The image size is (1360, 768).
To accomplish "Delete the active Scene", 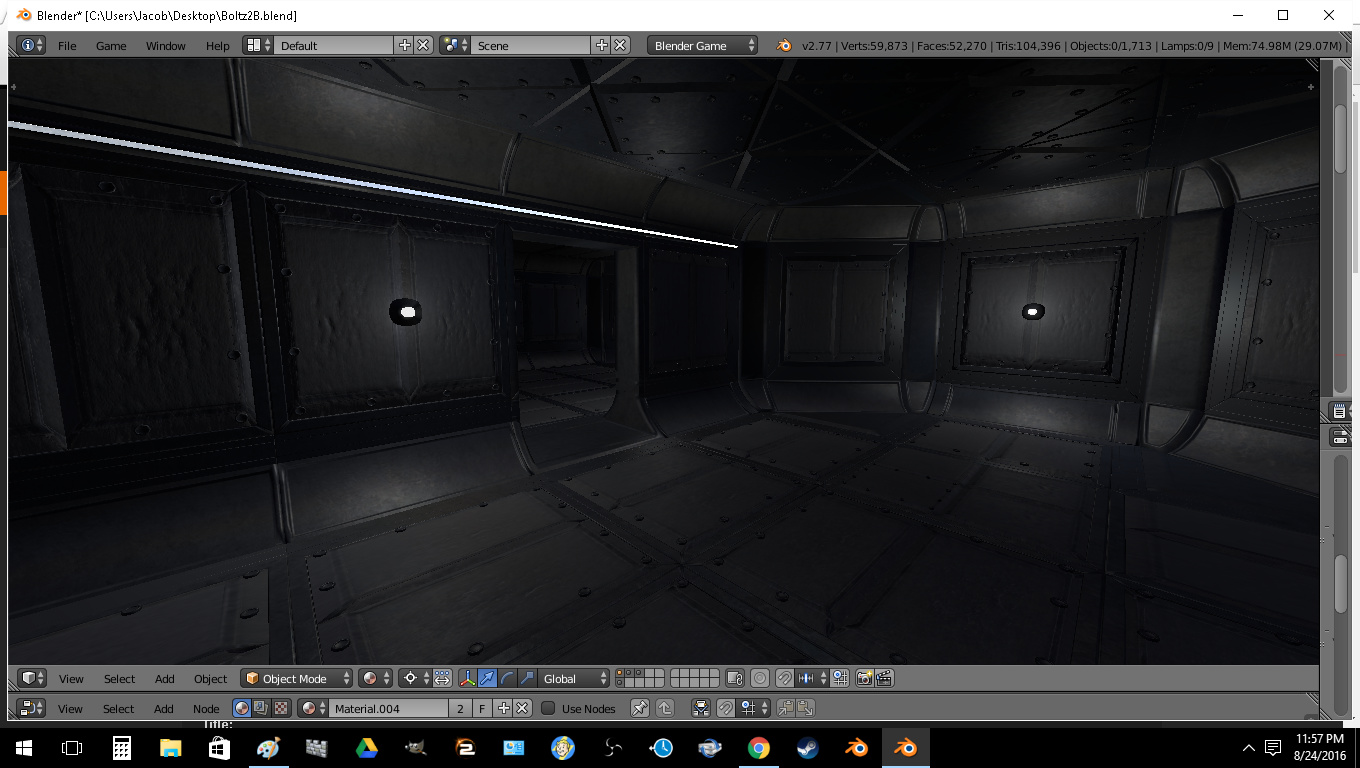I will pyautogui.click(x=621, y=45).
